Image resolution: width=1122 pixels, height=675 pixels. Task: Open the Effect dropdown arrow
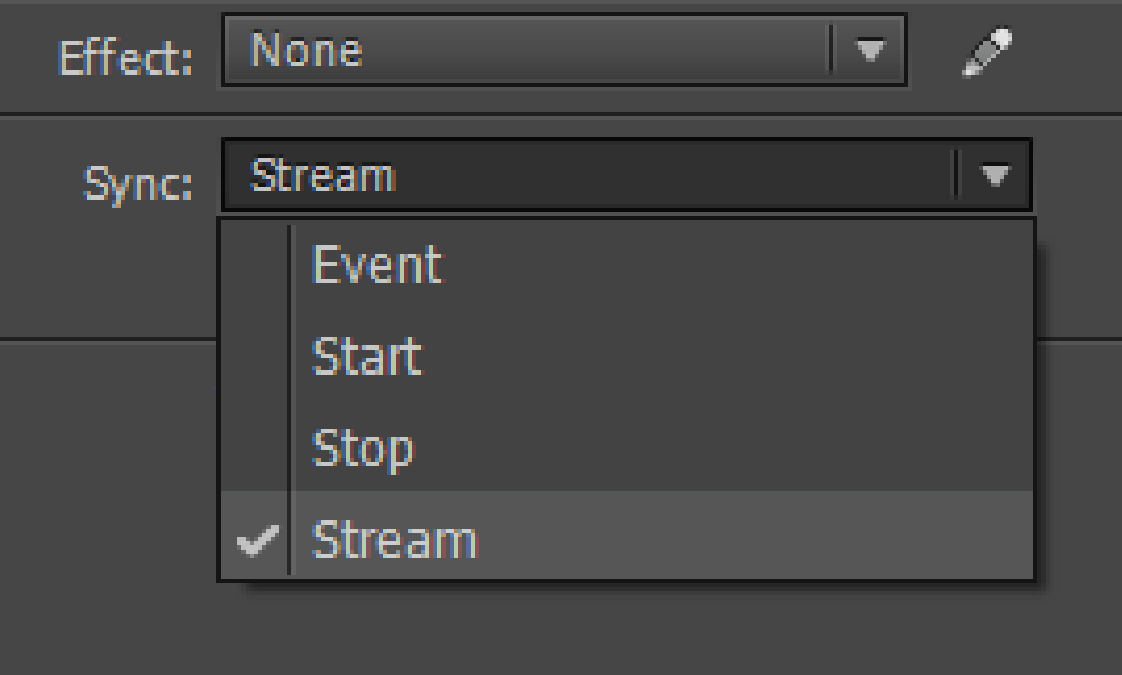(x=870, y=50)
